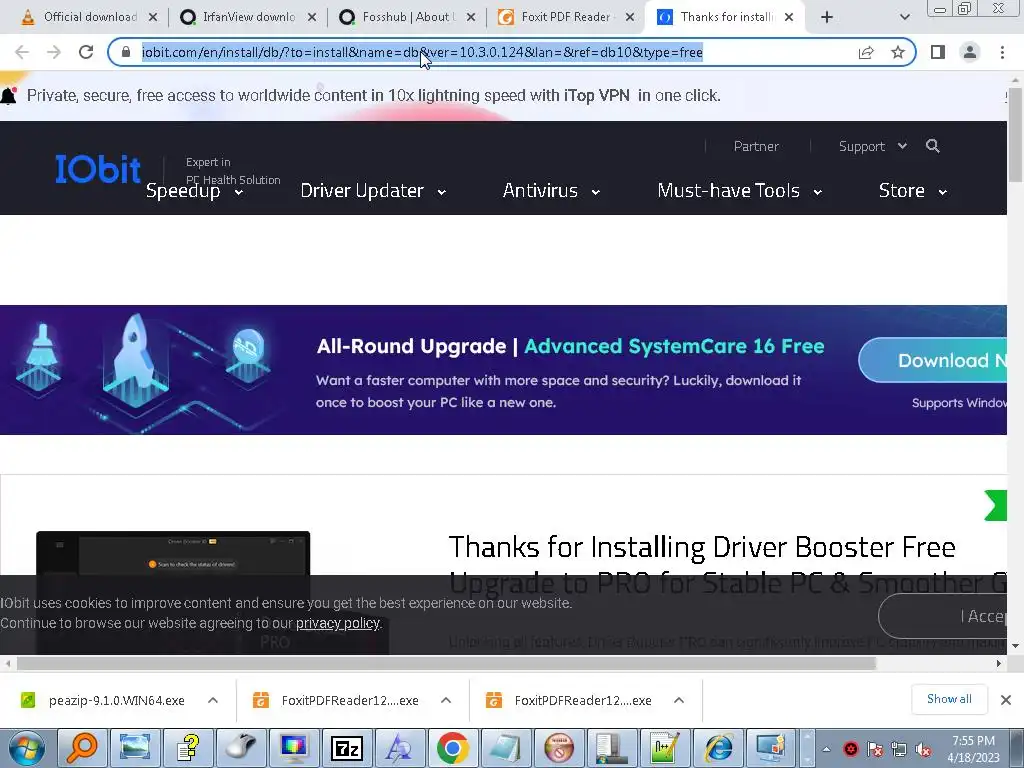Share this page via address bar icon
Screen dimensions: 1024x768
point(866,52)
